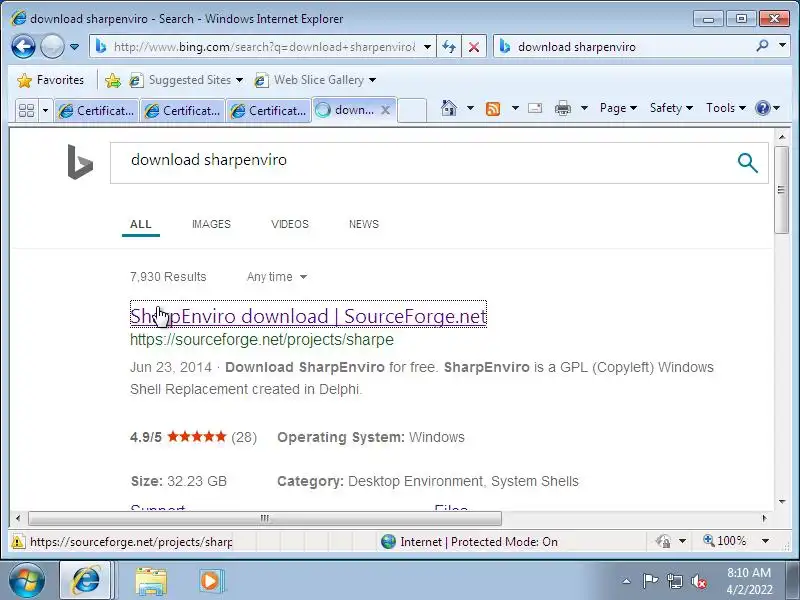This screenshot has height=600, width=800.
Task: Click the Help question mark icon
Action: coord(763,108)
